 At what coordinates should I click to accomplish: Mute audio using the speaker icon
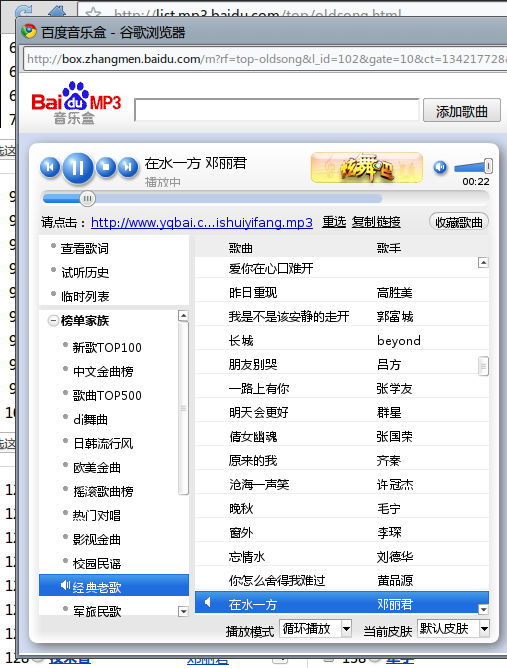(440, 167)
